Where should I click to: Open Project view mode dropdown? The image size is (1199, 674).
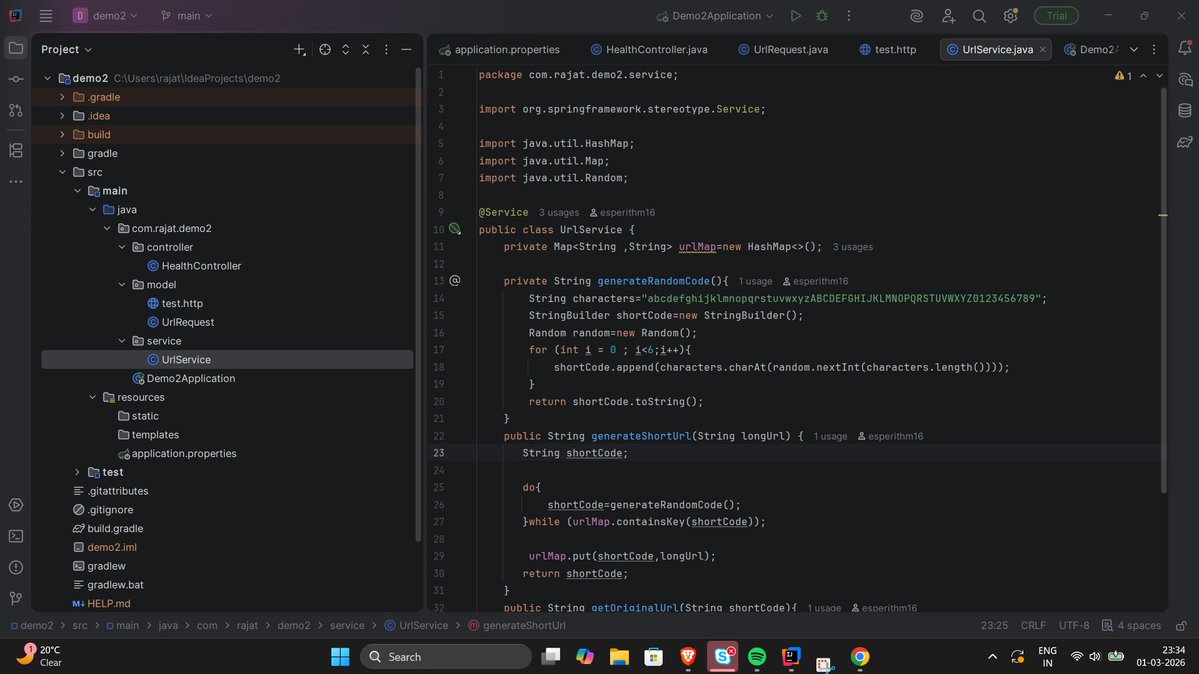tap(67, 49)
